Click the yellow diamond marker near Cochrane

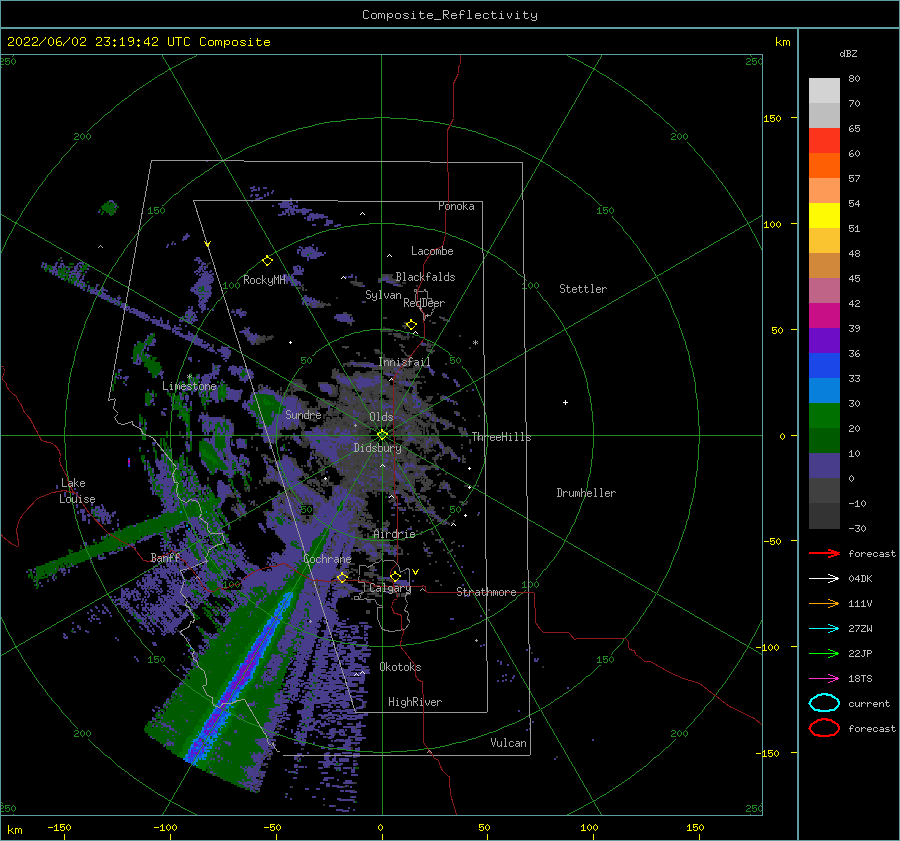click(342, 577)
